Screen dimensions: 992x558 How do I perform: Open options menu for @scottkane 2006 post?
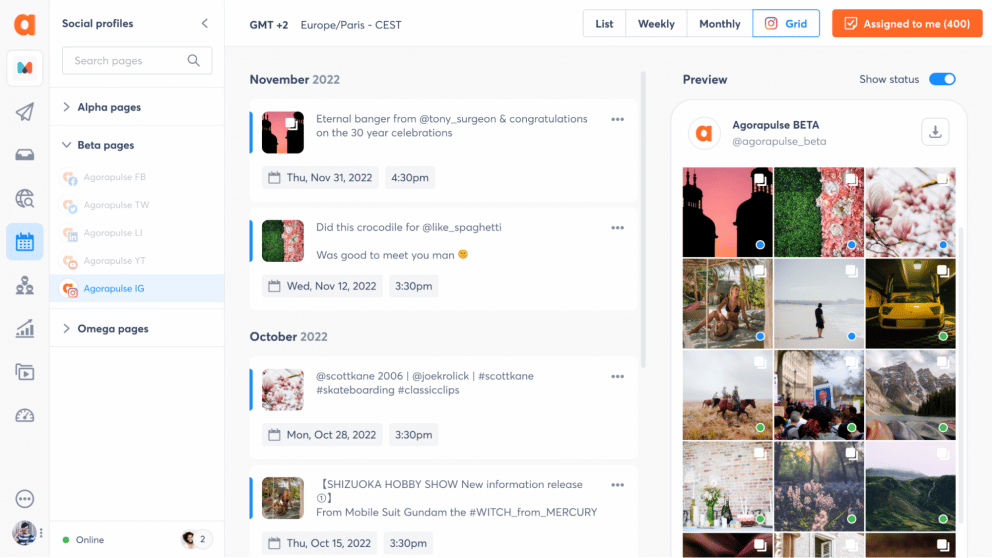[x=617, y=376]
